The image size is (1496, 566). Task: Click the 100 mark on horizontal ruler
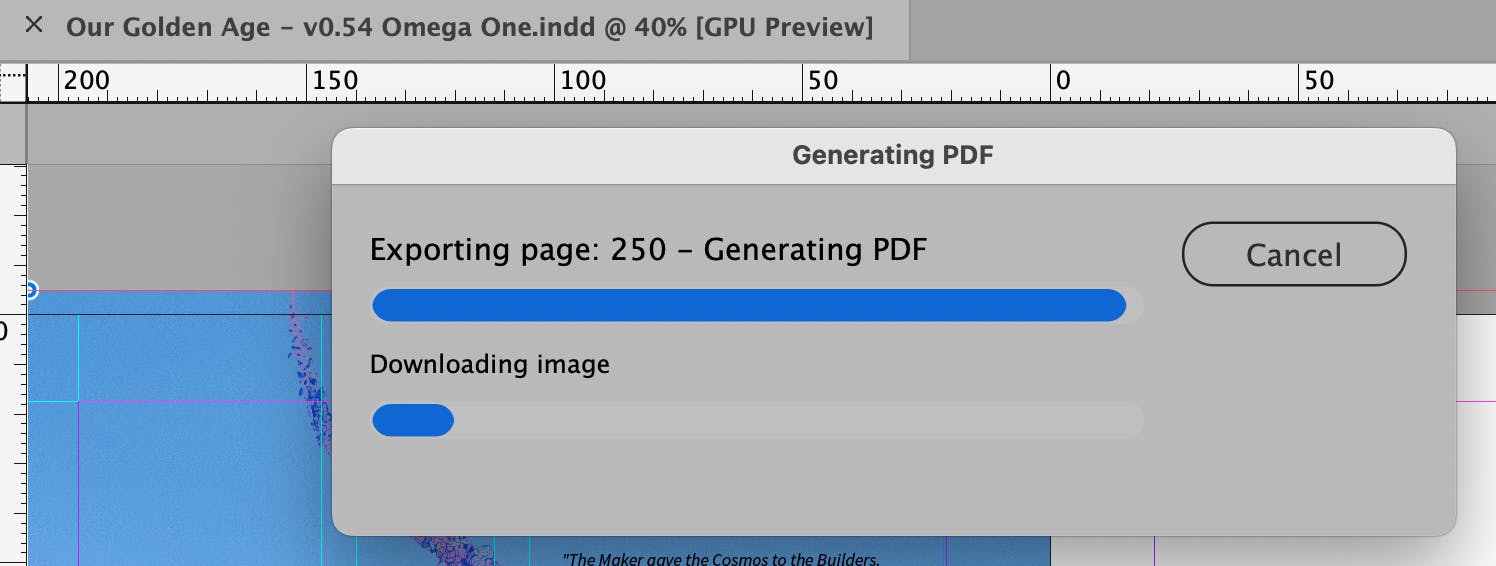tap(583, 81)
